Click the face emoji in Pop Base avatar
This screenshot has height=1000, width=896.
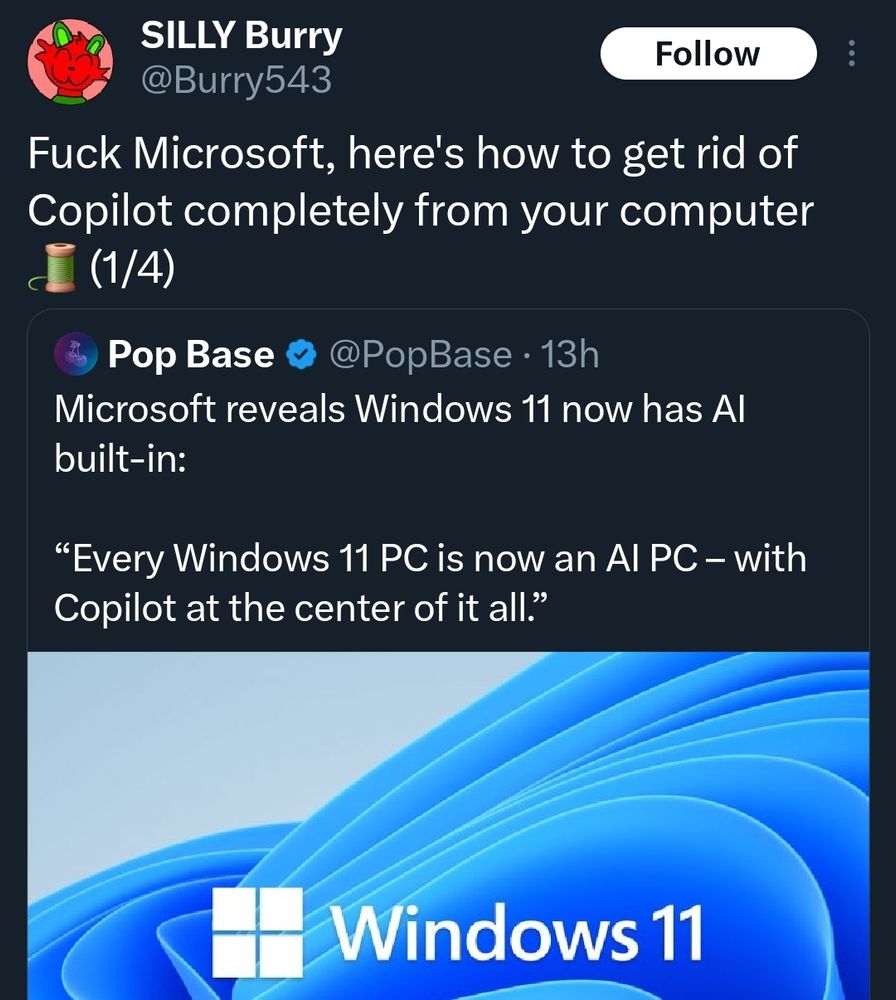pyautogui.click(x=75, y=354)
